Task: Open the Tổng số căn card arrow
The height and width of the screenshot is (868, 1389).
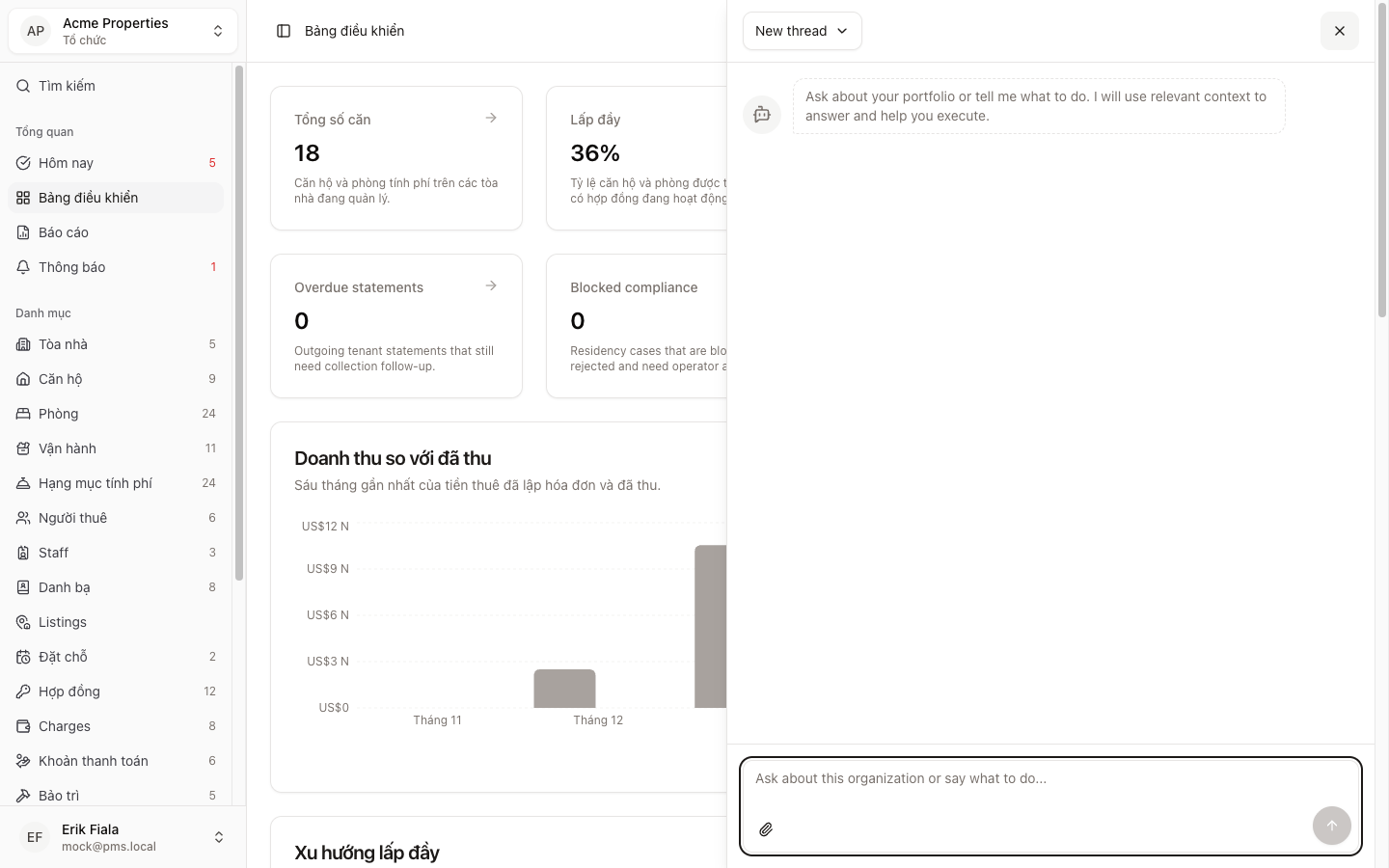Action: point(491,118)
